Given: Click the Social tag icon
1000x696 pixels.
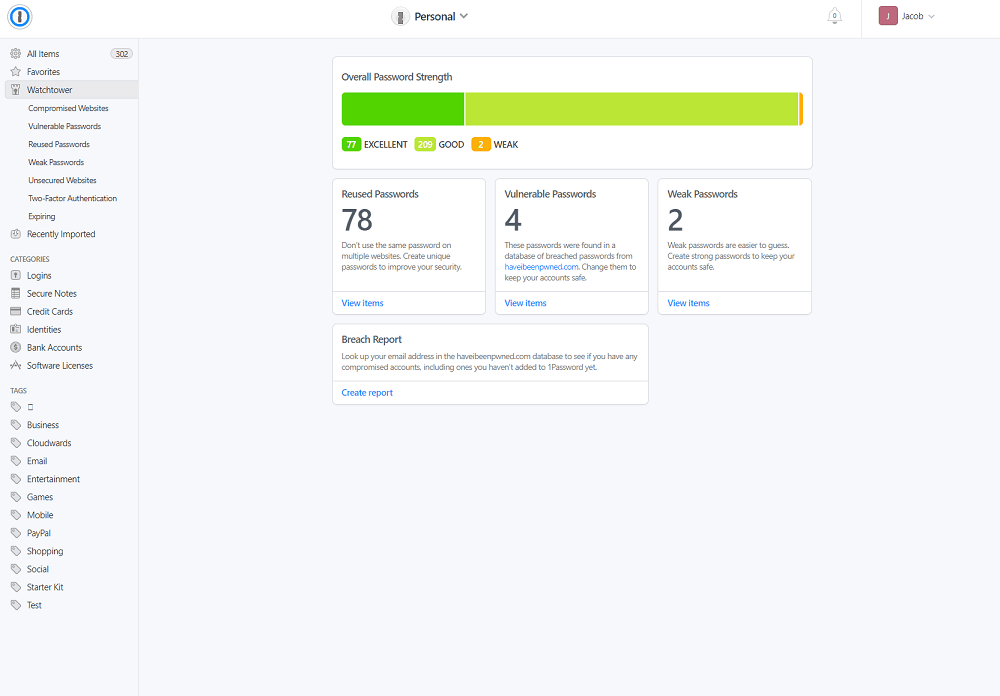Looking at the screenshot, I should tap(16, 569).
